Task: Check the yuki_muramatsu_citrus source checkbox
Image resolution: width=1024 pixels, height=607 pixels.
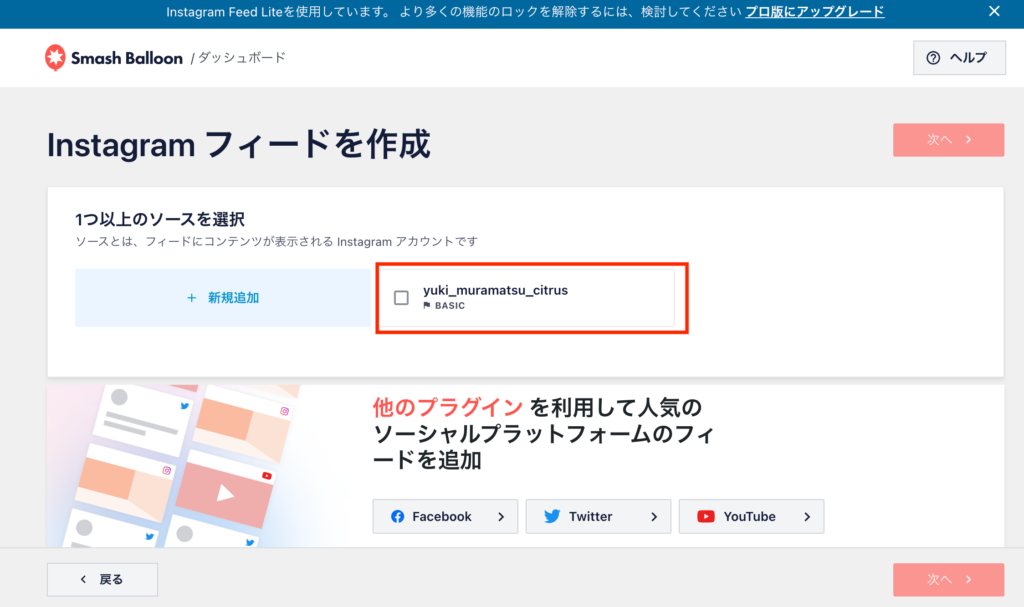Action: tap(402, 298)
